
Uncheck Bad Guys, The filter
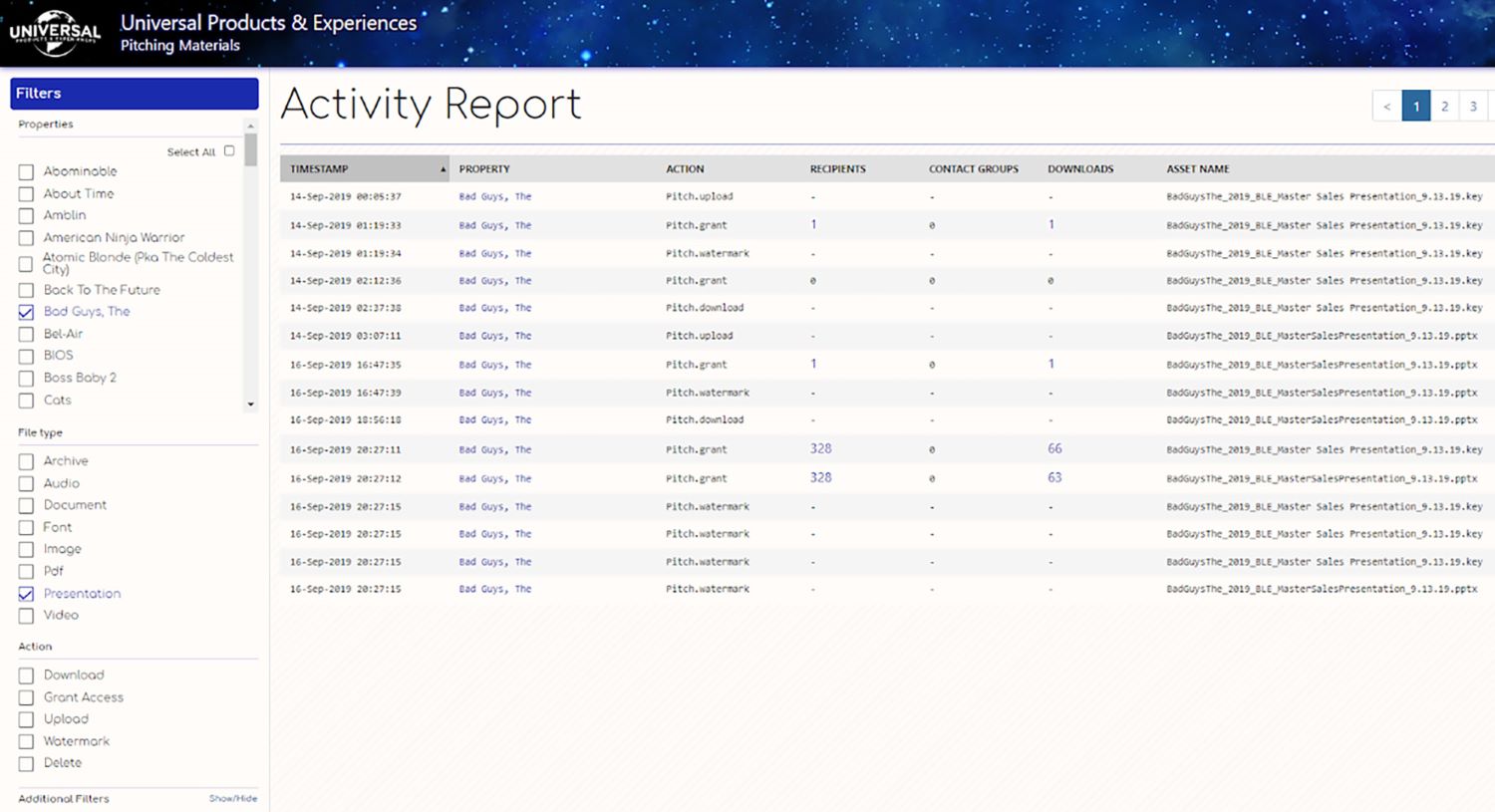(x=26, y=312)
